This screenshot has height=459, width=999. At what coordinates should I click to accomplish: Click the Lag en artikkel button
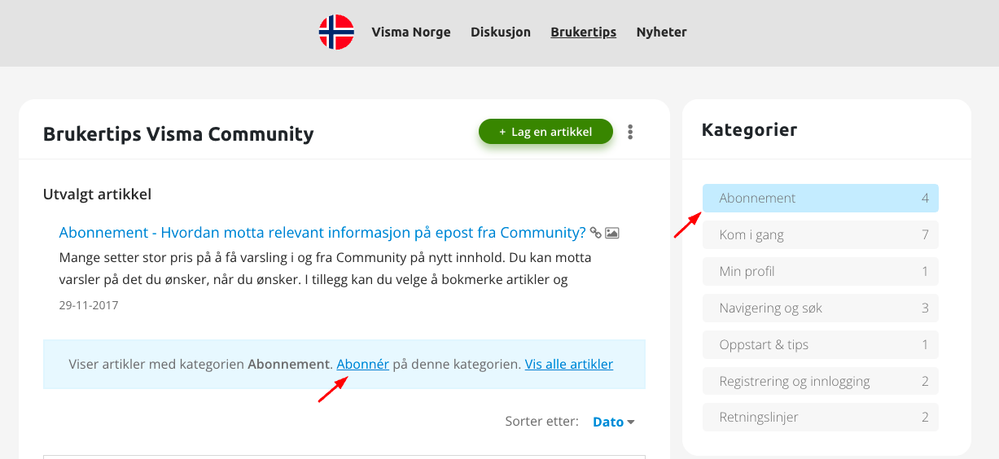pyautogui.click(x=546, y=132)
